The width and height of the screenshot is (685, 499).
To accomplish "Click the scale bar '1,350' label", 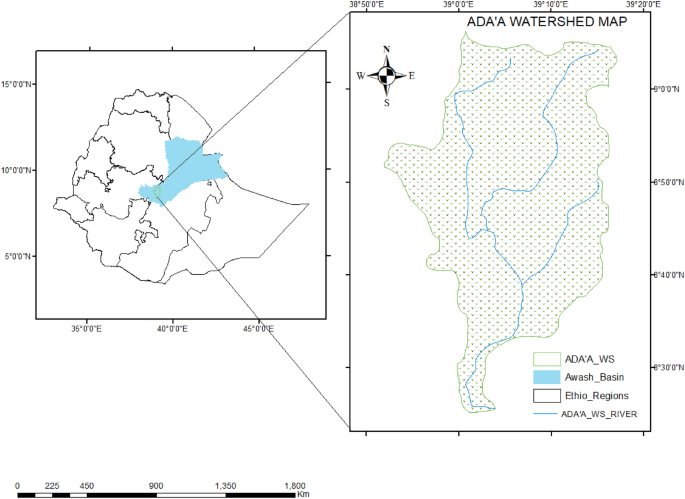I will tap(225, 486).
